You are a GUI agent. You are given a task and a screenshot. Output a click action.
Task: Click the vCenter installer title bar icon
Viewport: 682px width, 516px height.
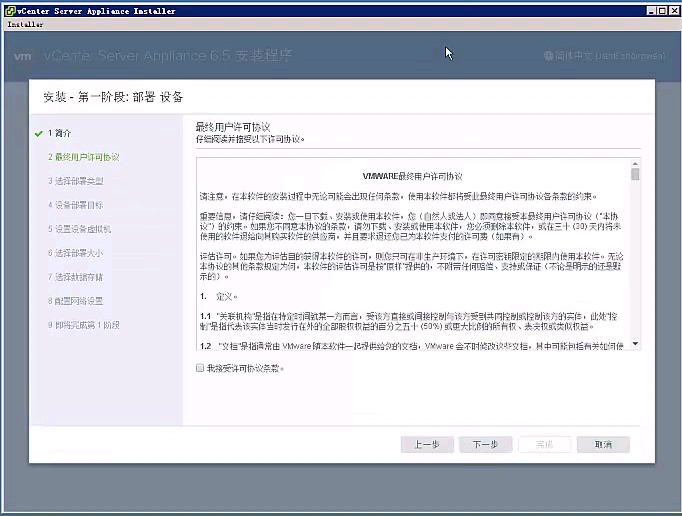point(10,11)
